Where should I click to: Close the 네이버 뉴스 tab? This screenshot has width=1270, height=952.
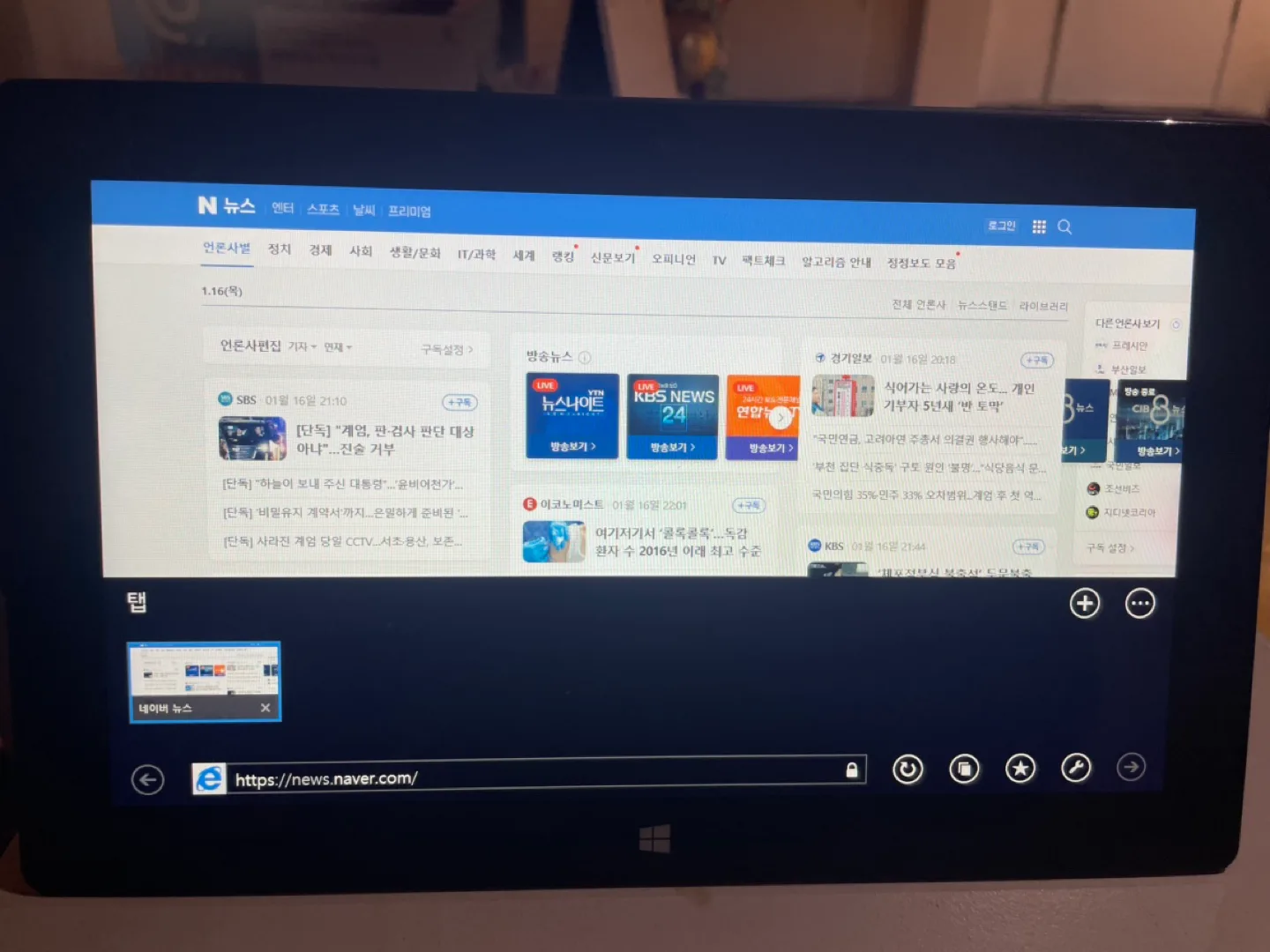click(x=265, y=708)
